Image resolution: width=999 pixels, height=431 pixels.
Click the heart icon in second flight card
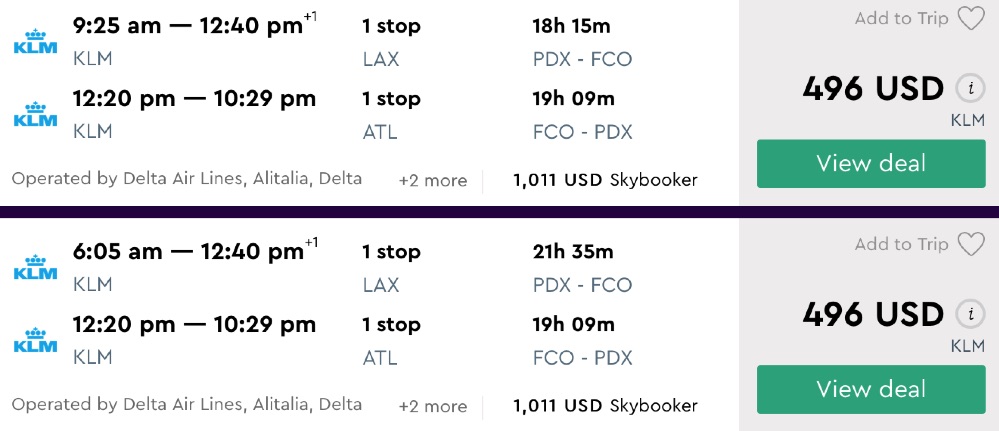[x=970, y=244]
